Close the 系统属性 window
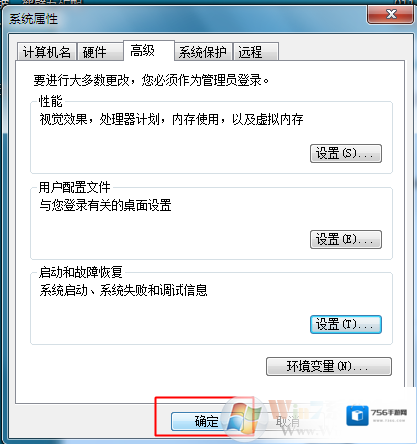 (x=390, y=15)
